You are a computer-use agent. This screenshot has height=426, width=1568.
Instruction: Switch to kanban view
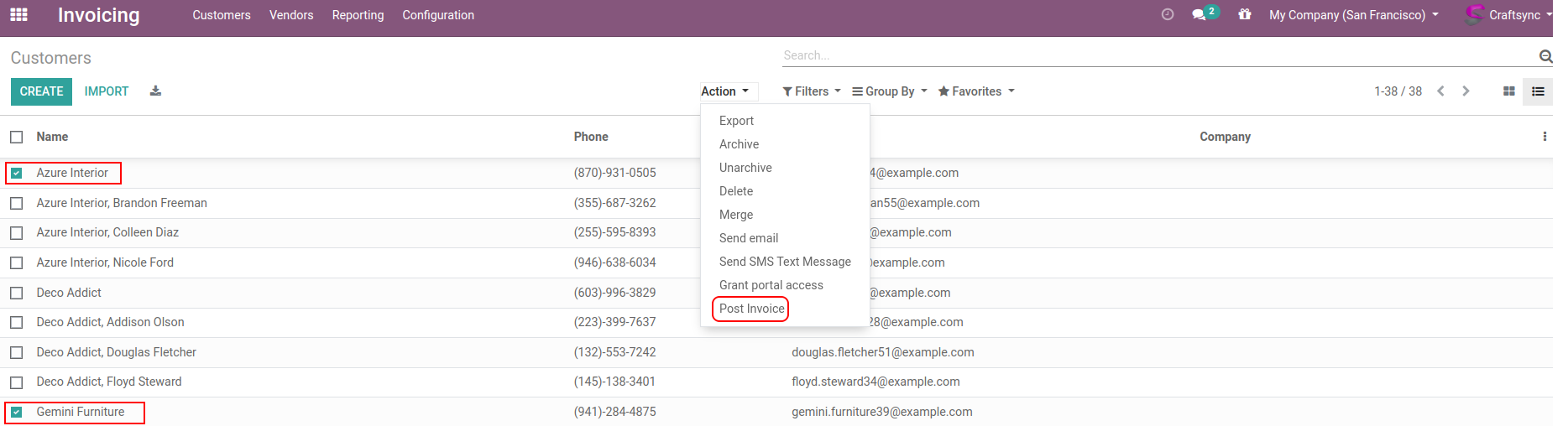(x=1508, y=91)
